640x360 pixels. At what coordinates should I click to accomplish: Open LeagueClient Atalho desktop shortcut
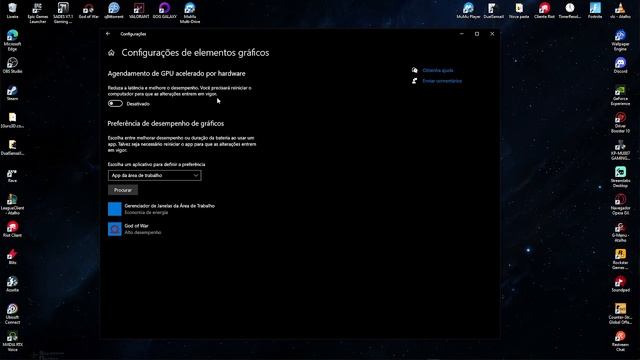click(12, 205)
